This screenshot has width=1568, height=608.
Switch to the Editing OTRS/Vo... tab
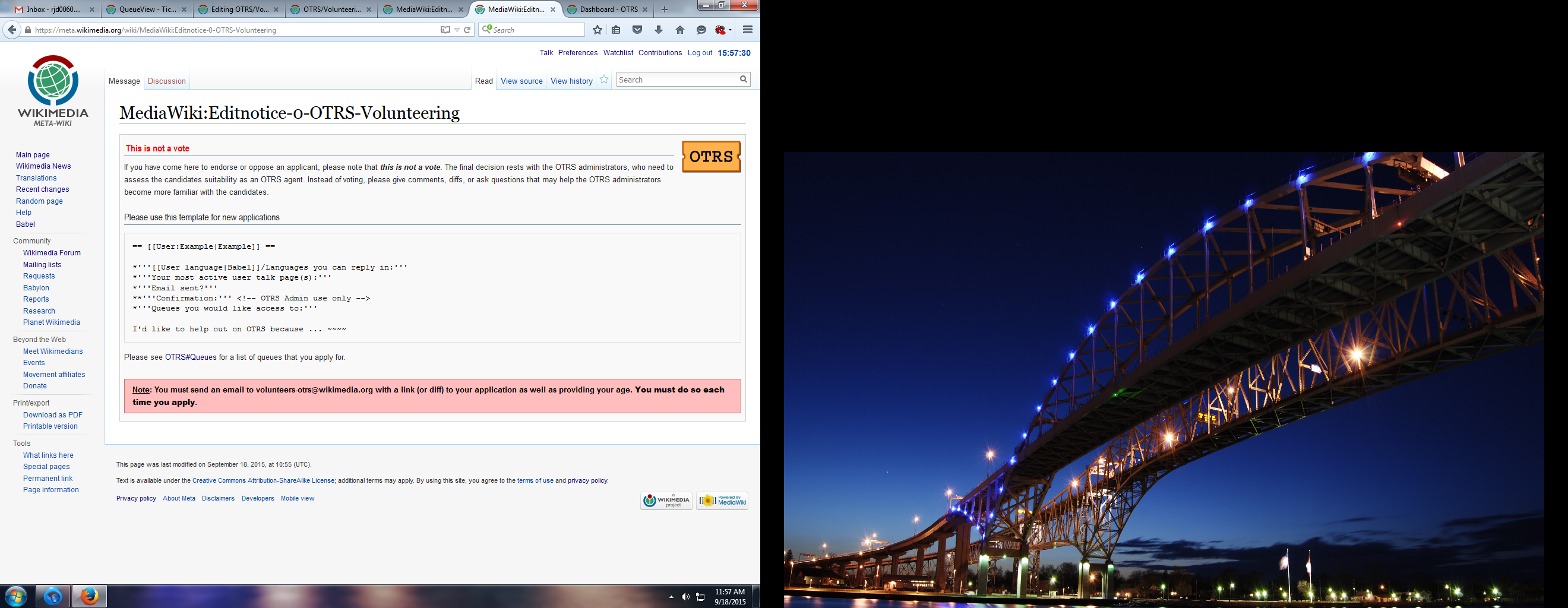[x=239, y=9]
